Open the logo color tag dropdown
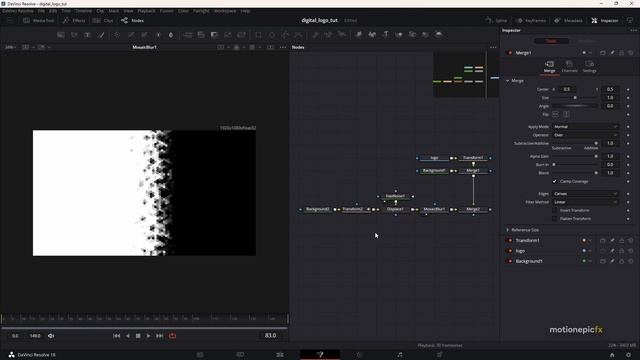This screenshot has width=640, height=360. (x=587, y=251)
